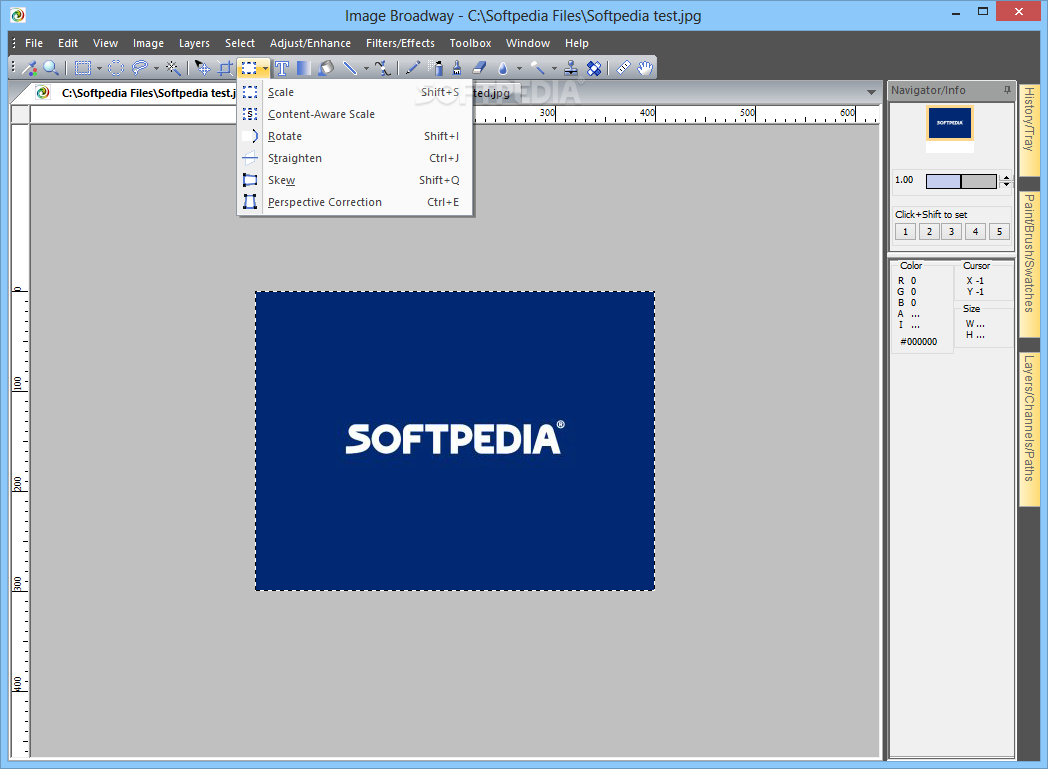Open the Help menu
This screenshot has height=769, width=1048.
click(x=577, y=43)
